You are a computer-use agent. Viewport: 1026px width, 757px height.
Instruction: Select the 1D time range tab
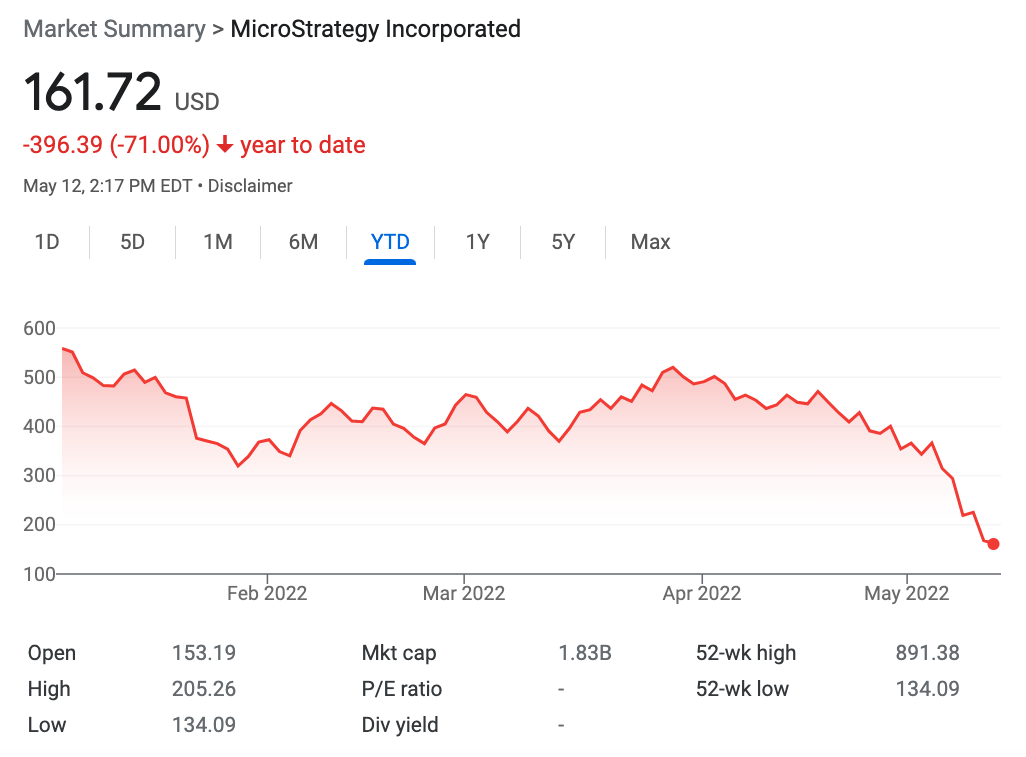click(x=47, y=242)
